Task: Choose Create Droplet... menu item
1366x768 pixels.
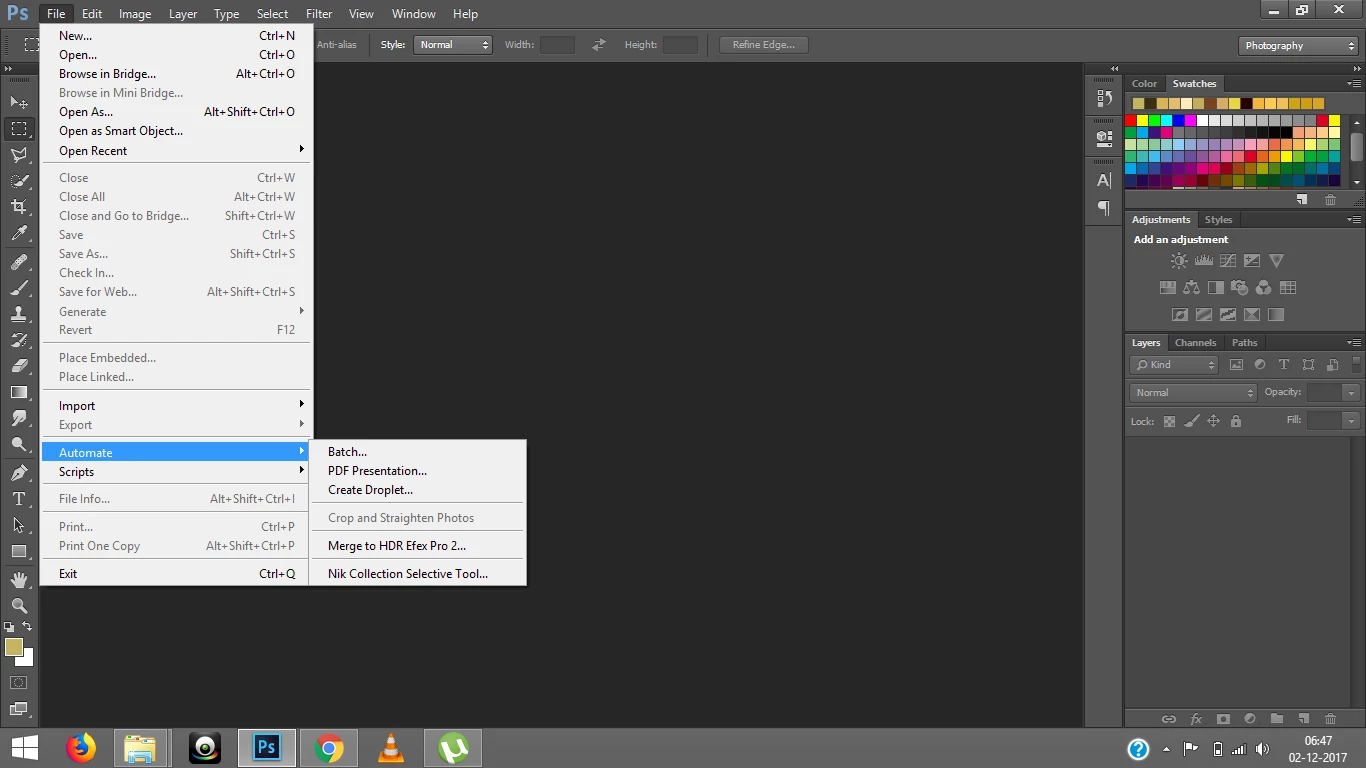Action: (418, 490)
